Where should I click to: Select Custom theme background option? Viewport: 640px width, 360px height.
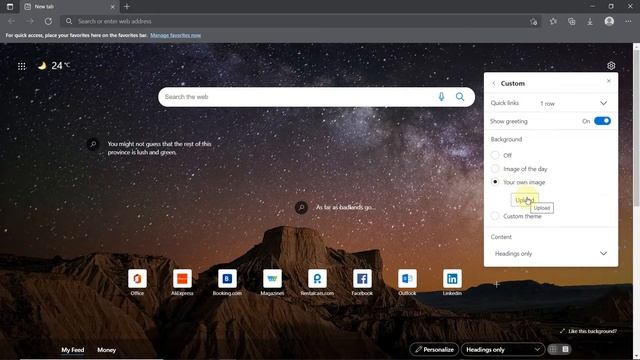click(x=495, y=216)
